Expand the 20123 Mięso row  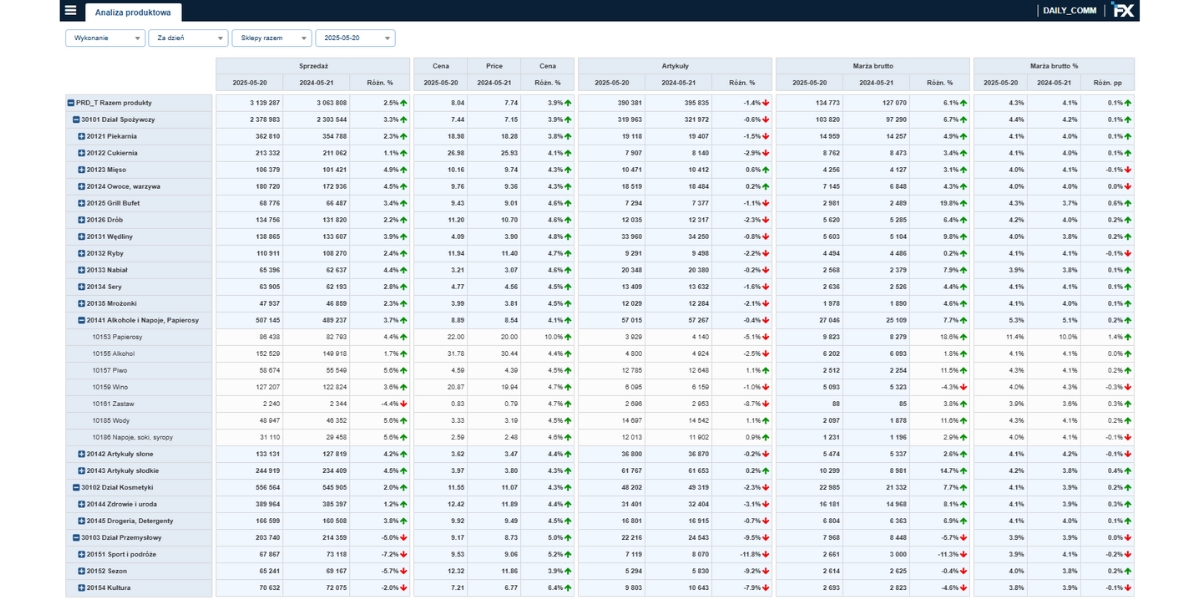[82, 170]
